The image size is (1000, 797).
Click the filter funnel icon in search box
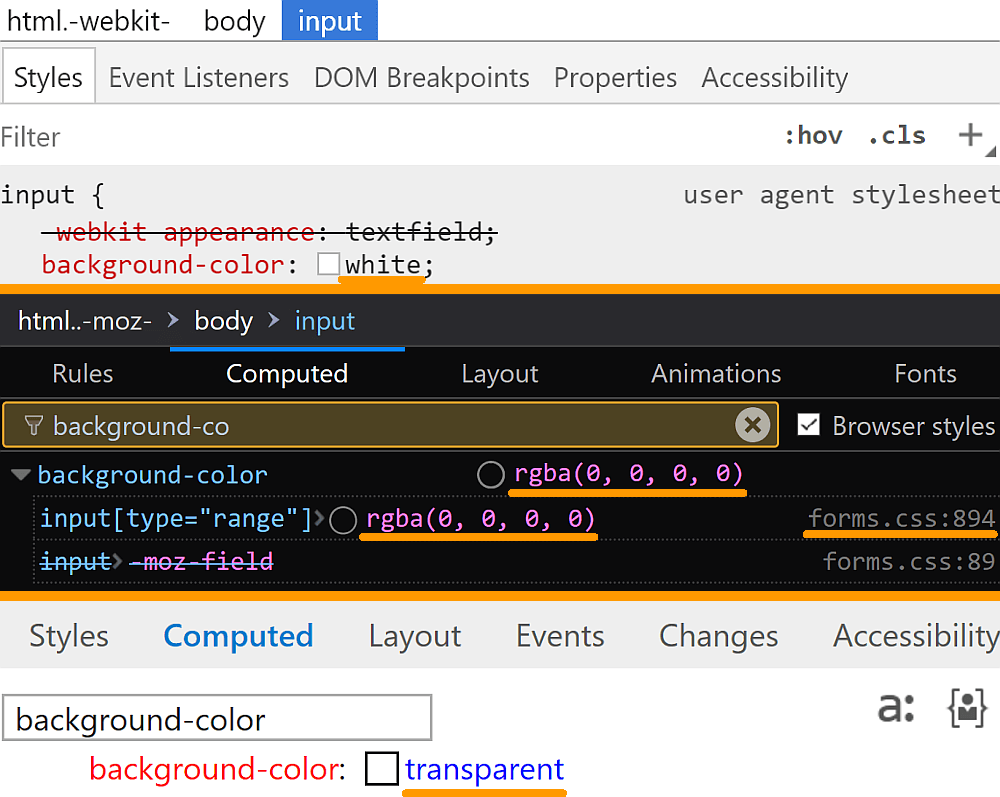pyautogui.click(x=33, y=427)
